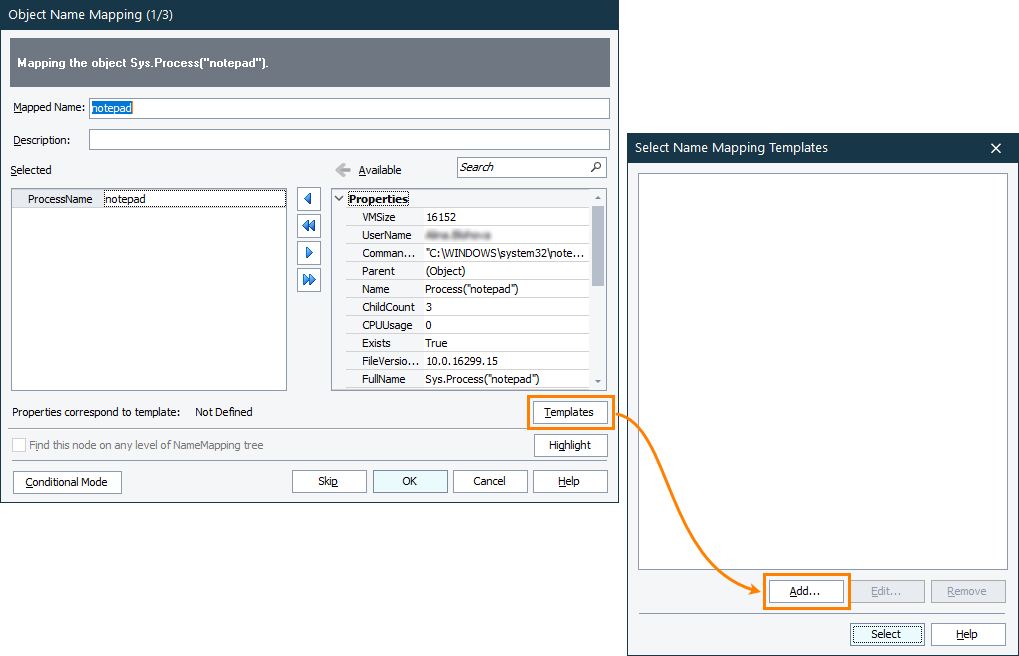The height and width of the screenshot is (656, 1019).
Task: Collapse the Properties group
Action: [x=339, y=199]
